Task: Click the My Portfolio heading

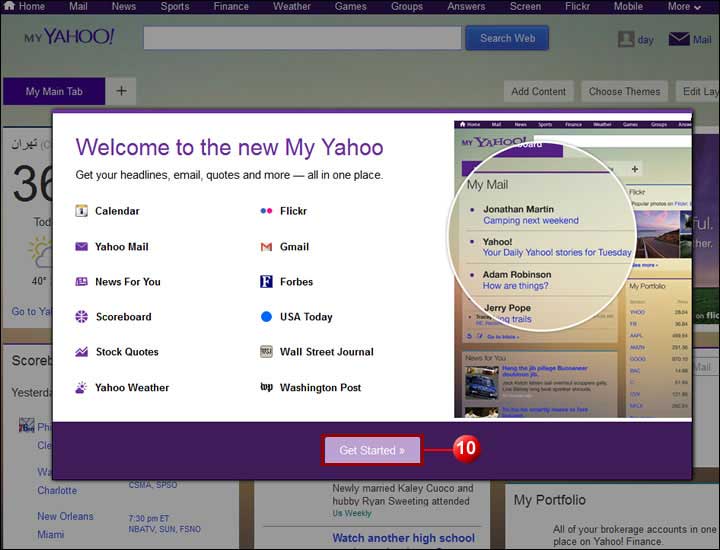Action: [550, 499]
